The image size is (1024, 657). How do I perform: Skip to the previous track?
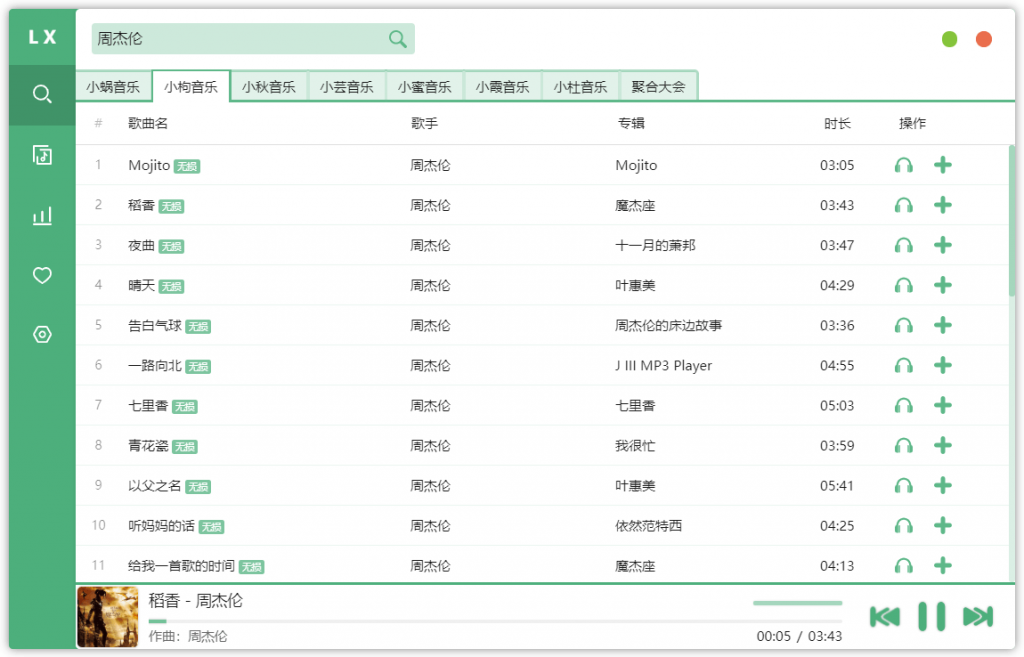point(884,616)
